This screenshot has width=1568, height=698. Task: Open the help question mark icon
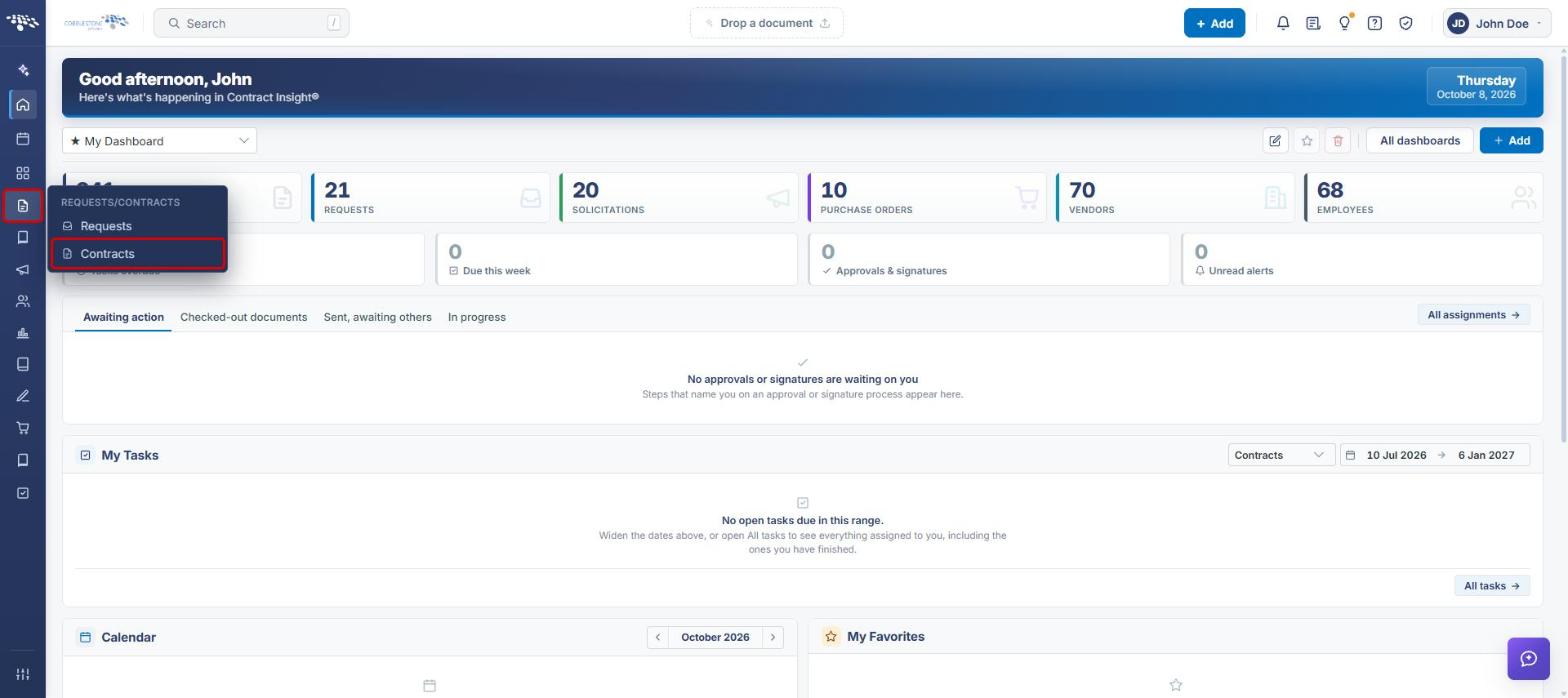point(1375,23)
